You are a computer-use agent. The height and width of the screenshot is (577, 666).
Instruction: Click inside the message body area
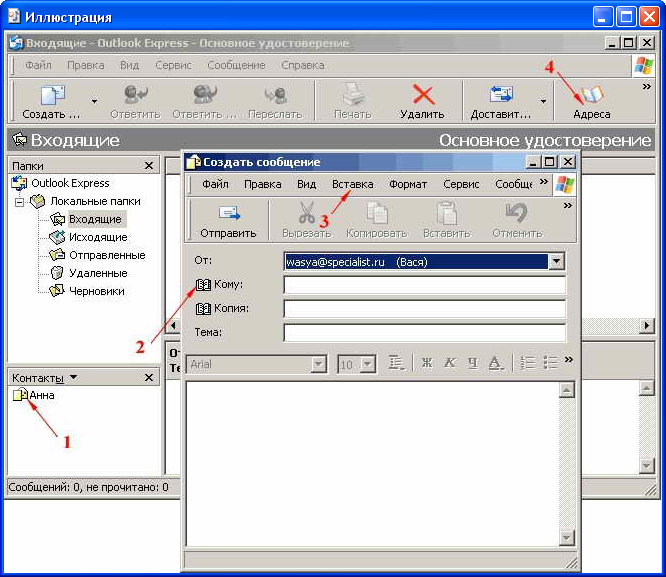pyautogui.click(x=373, y=464)
